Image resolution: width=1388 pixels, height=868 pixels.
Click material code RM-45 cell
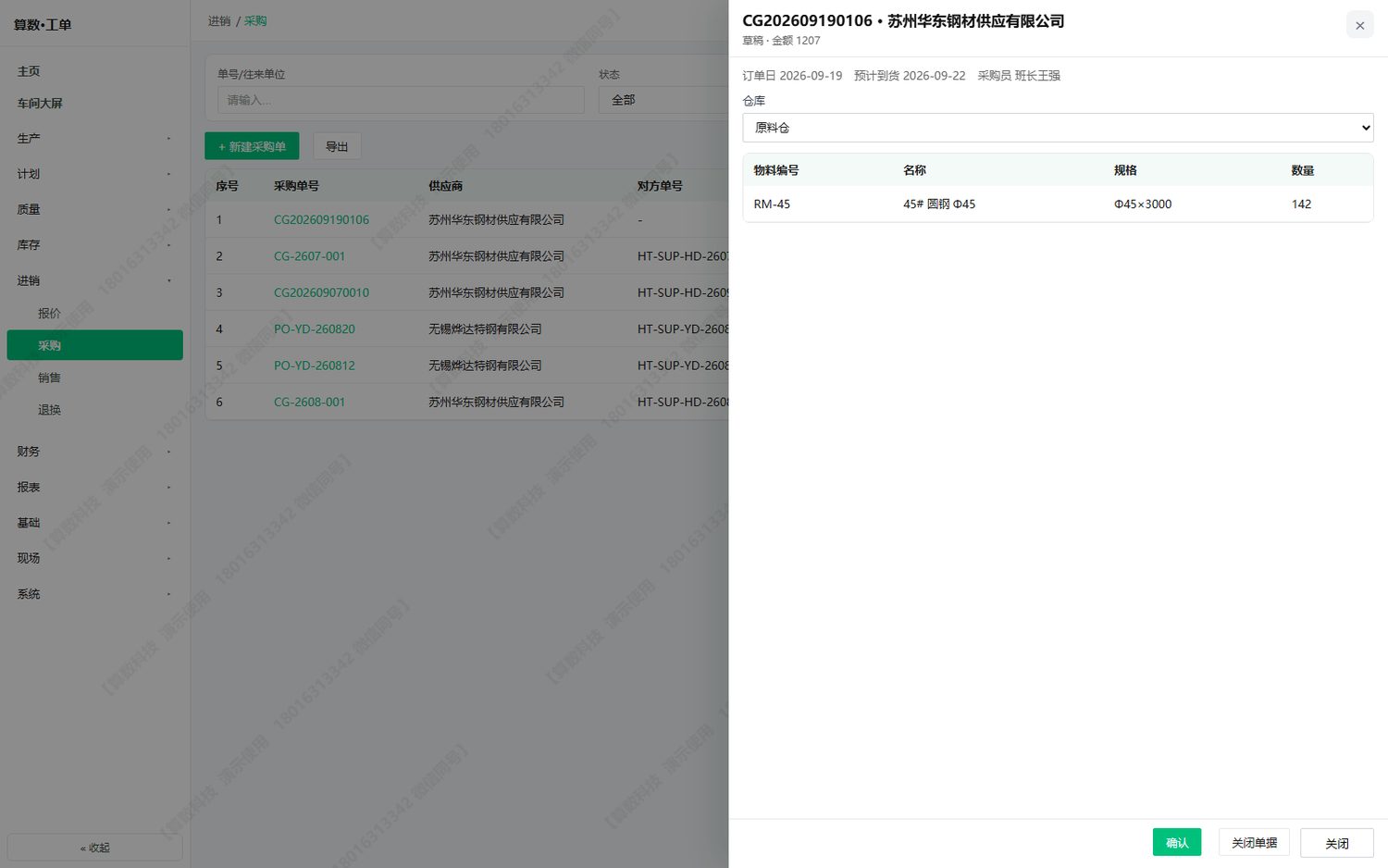coord(772,205)
